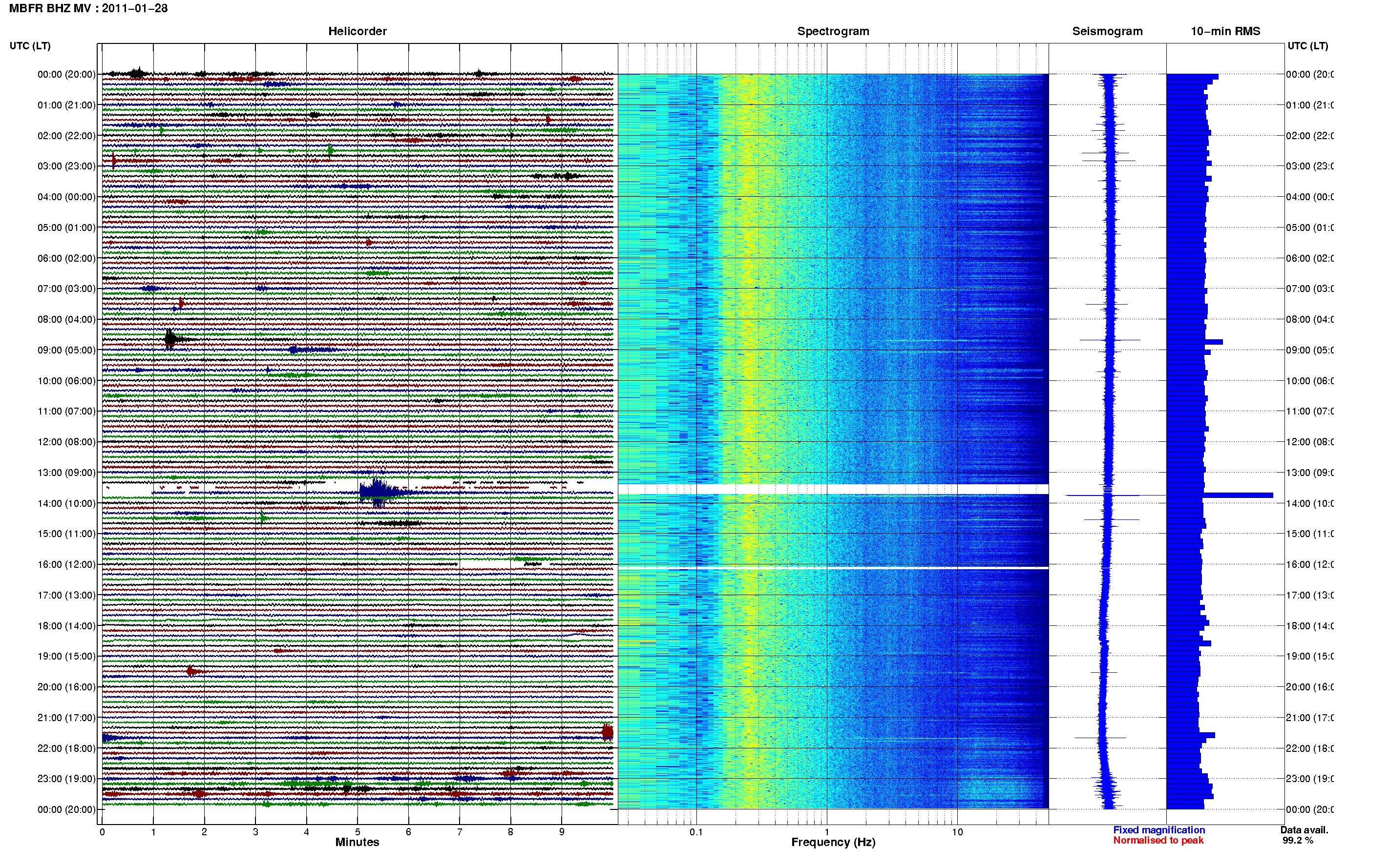Viewport: 1389px width, 868px height.
Task: Click the left 18:00 (14:00) time label
Action: pos(66,626)
